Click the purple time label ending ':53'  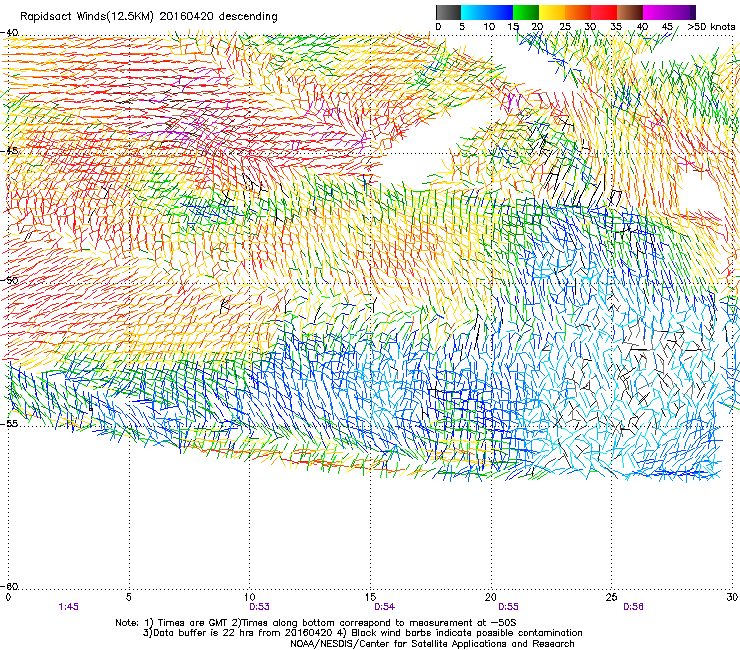[260, 607]
